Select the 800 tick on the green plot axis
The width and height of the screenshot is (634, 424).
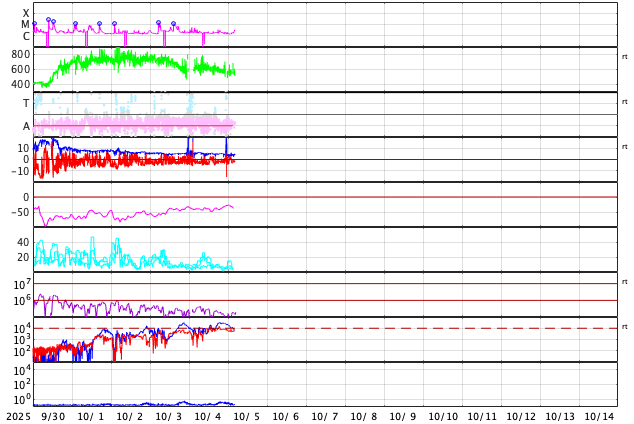20,55
